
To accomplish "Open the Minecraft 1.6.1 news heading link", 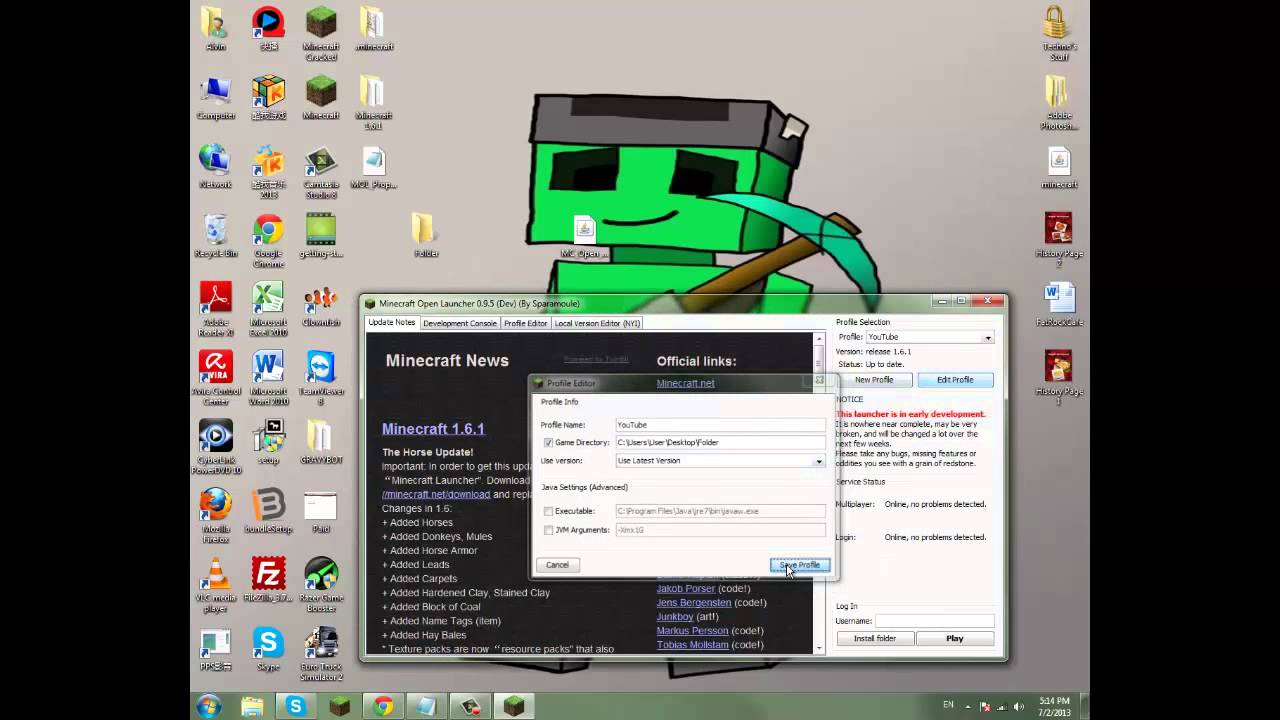I will pyautogui.click(x=433, y=429).
